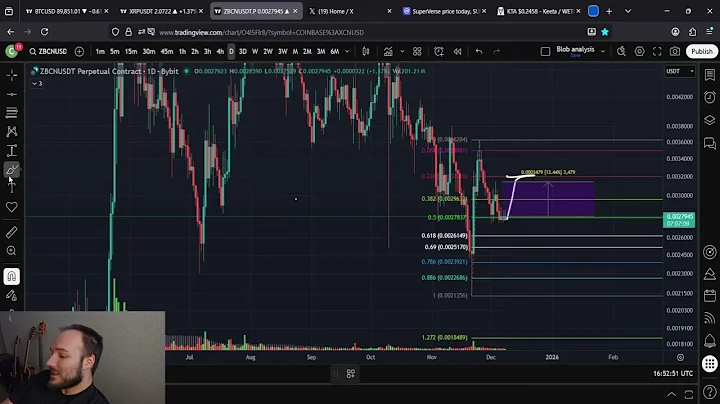Open browser extensions puzzle icon
720x404 pixels.
click(x=692, y=32)
